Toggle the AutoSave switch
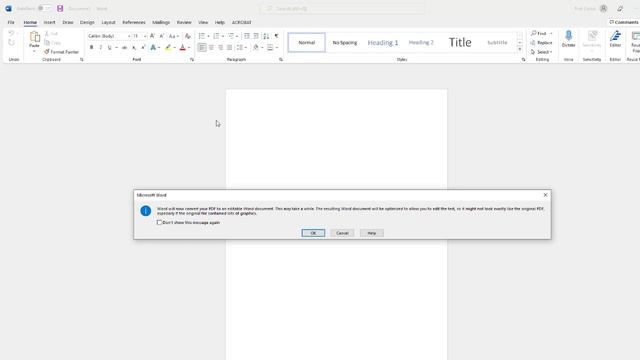 tap(44, 9)
